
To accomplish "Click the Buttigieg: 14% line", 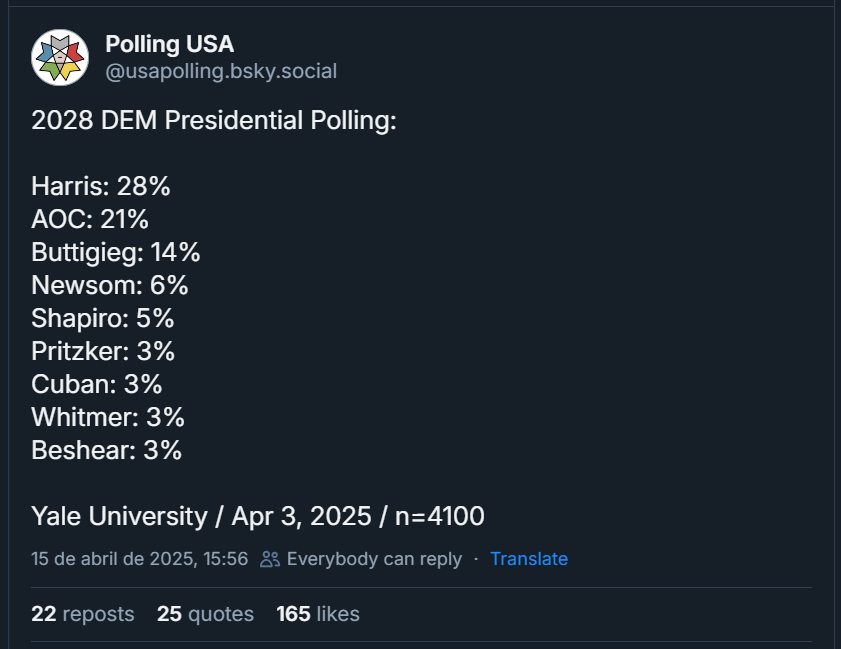I will [116, 252].
